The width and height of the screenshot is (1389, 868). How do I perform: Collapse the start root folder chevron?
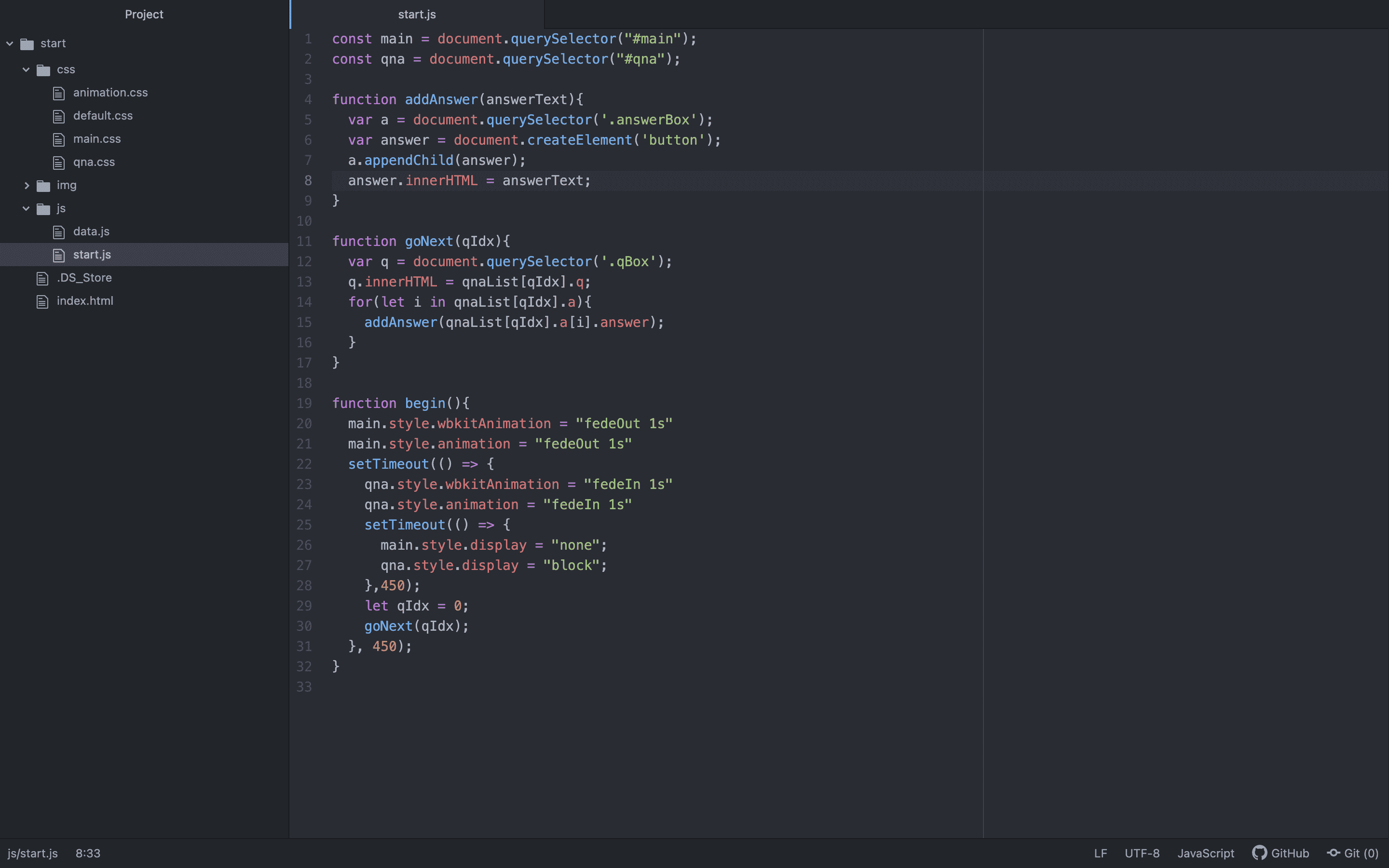coord(10,43)
